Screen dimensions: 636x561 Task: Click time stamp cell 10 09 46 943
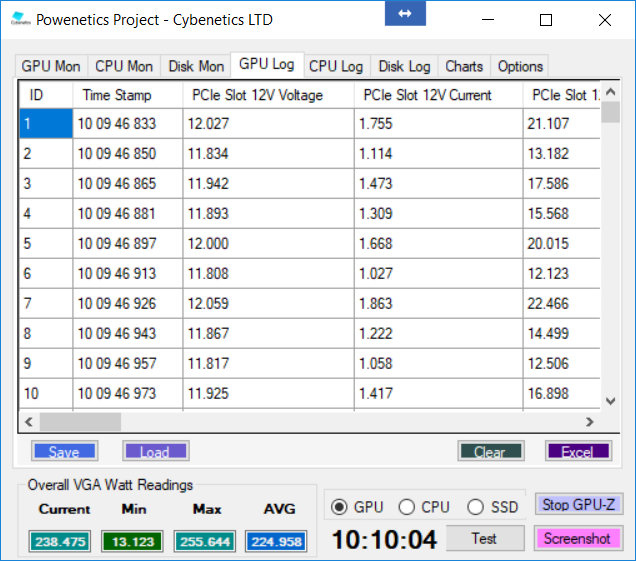coord(128,333)
